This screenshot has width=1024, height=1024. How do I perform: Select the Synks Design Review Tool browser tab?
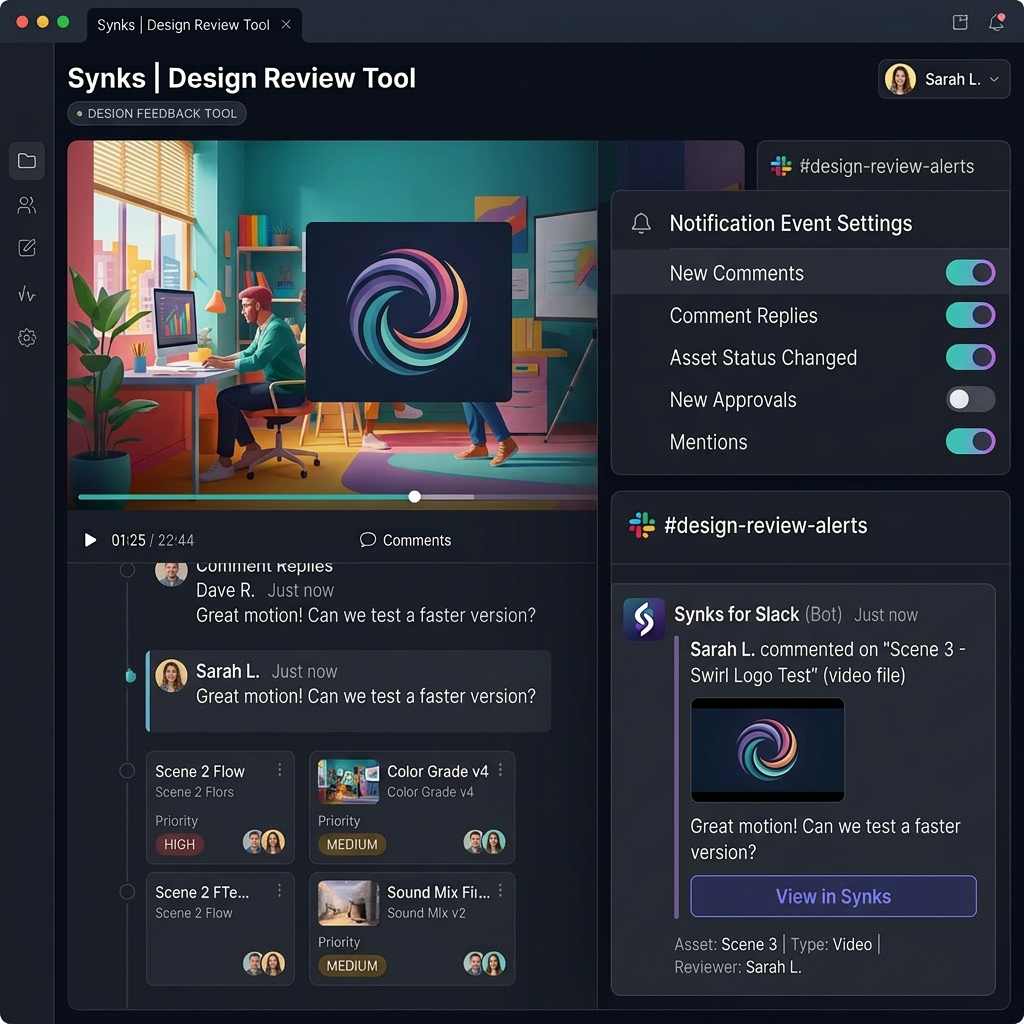point(193,25)
